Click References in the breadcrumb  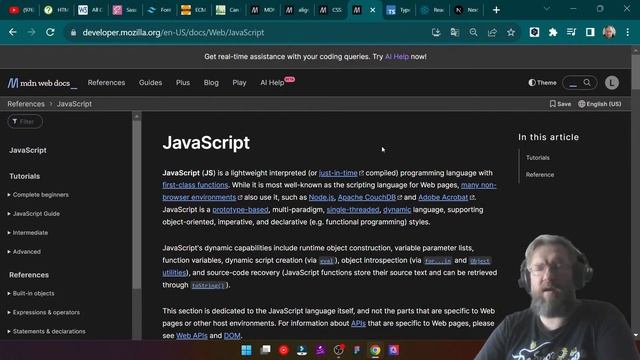[x=26, y=104]
